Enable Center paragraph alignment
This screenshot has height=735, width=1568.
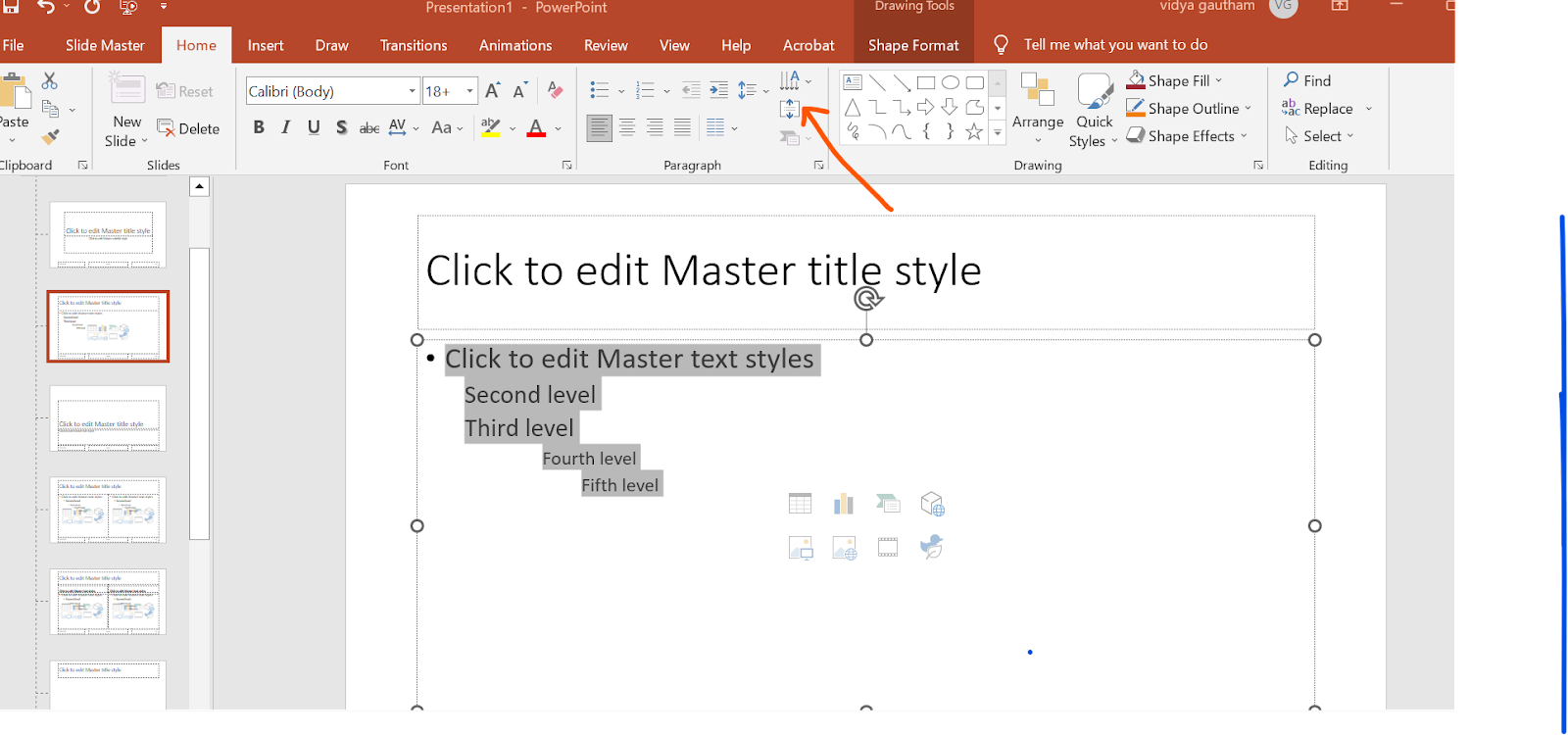coord(627,127)
